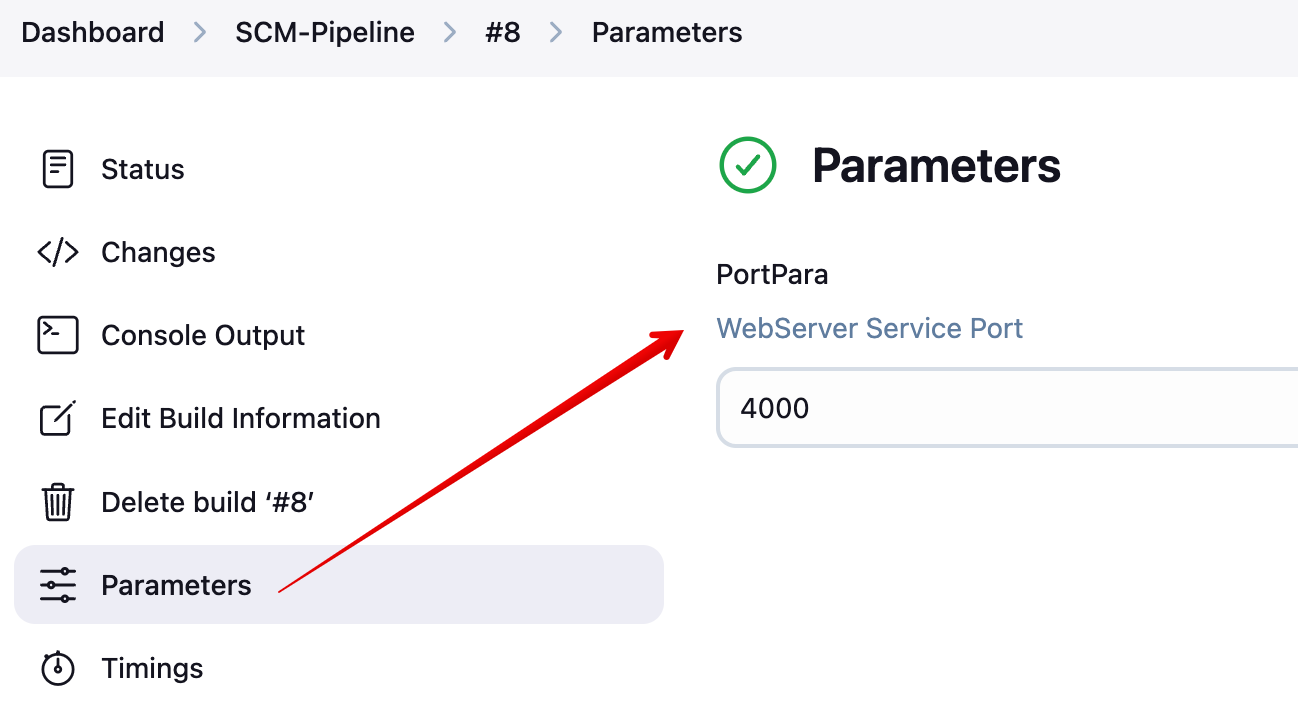Click the Parameters breadcrumb item
This screenshot has height=706, width=1298.
click(x=667, y=33)
